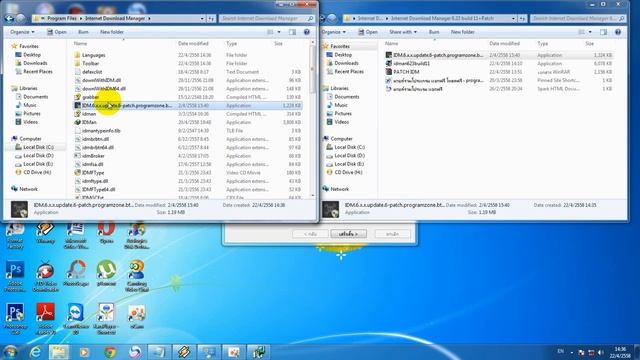Screen dimensions: 640x360
Task: Select the IDMan application file
Action: point(89,122)
